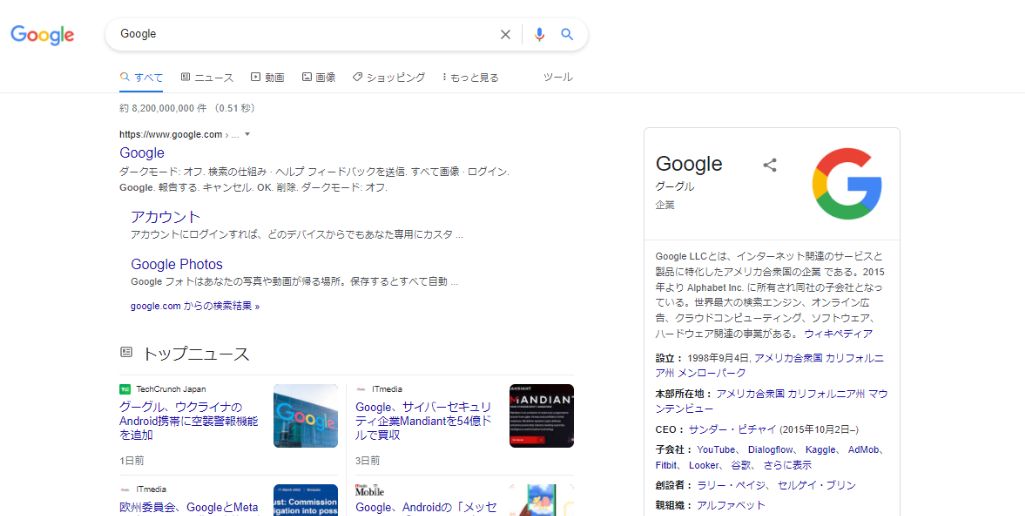The width and height of the screenshot is (1025, 516).
Task: Submit search with magnifier icon
Action: (567, 34)
